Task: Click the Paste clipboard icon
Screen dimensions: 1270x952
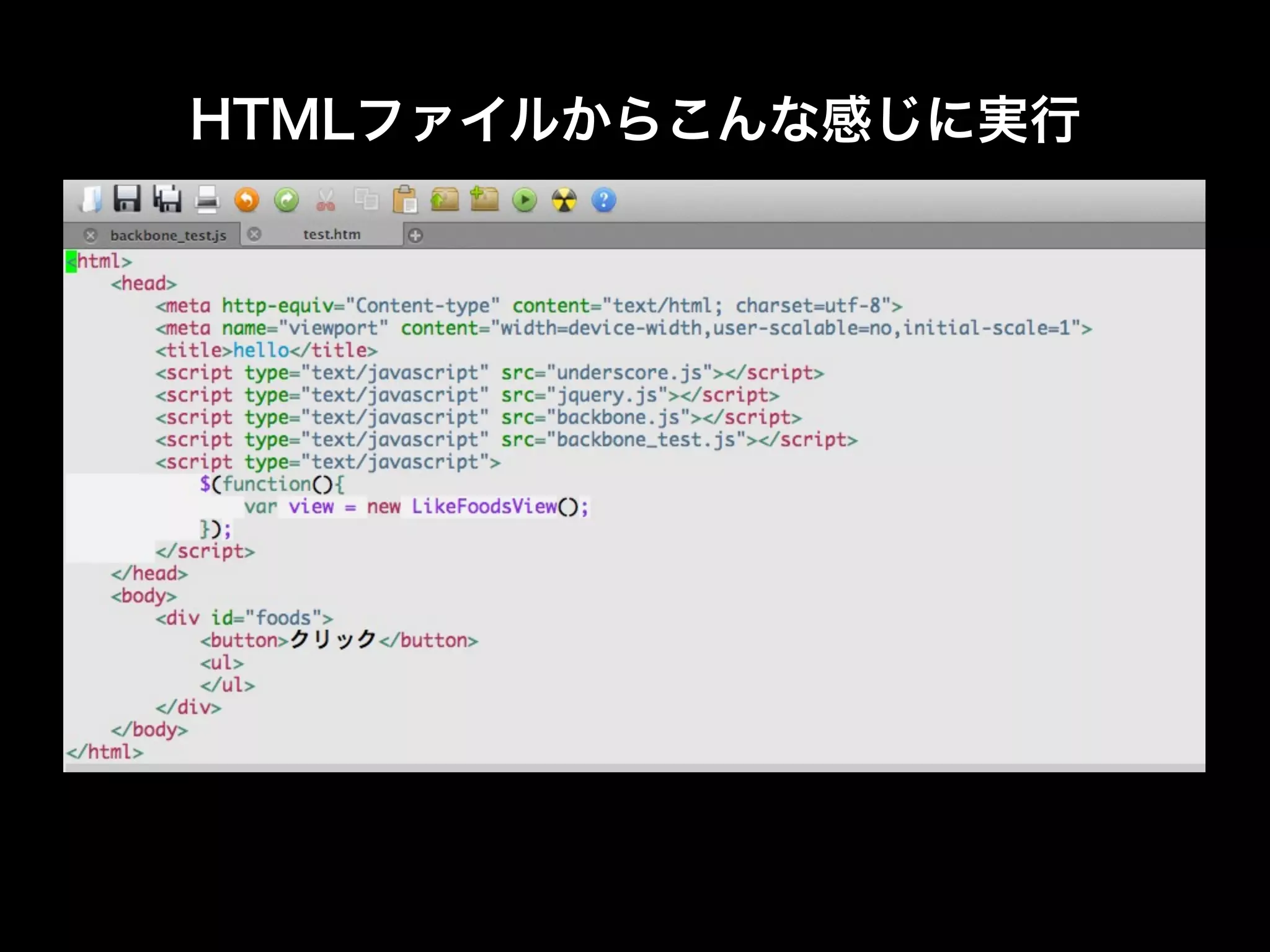Action: (405, 200)
